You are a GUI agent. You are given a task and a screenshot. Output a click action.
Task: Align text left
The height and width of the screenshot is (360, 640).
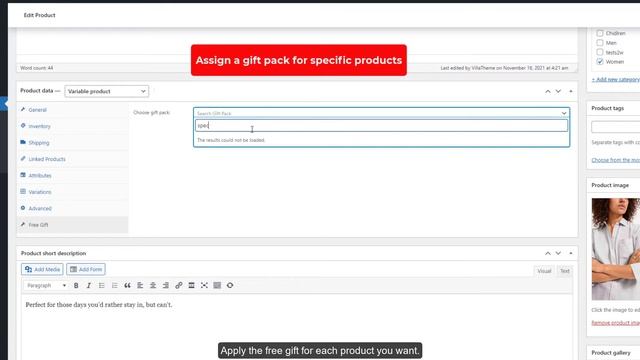pos(140,286)
